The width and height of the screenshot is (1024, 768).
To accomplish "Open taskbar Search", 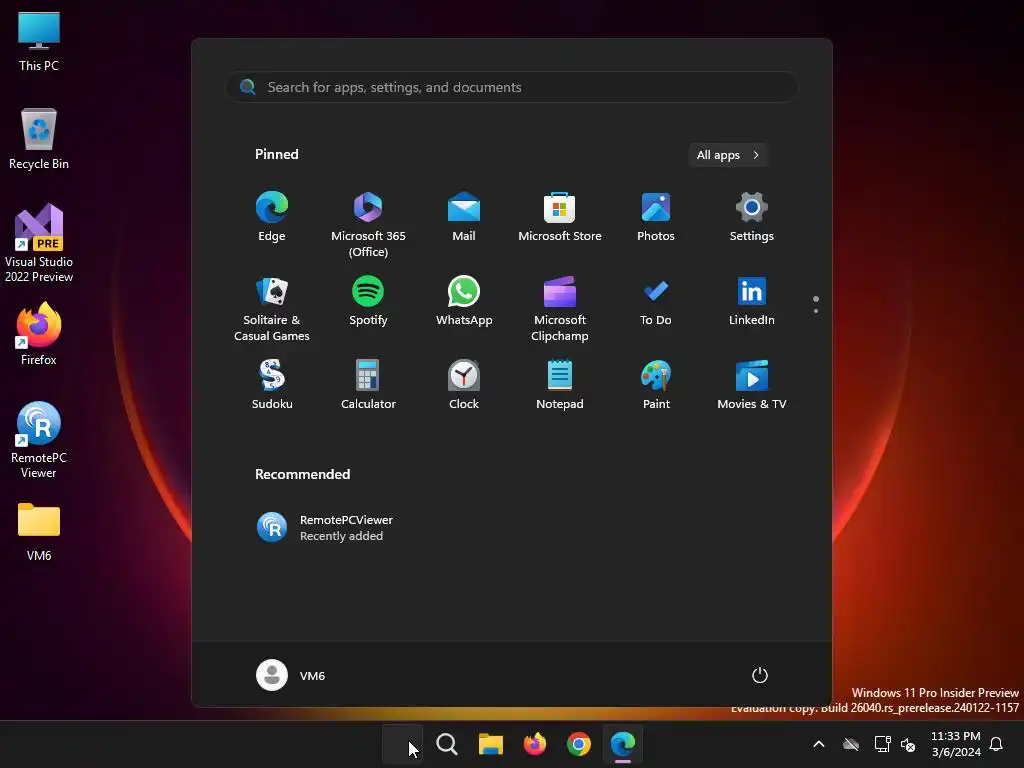I will (447, 744).
